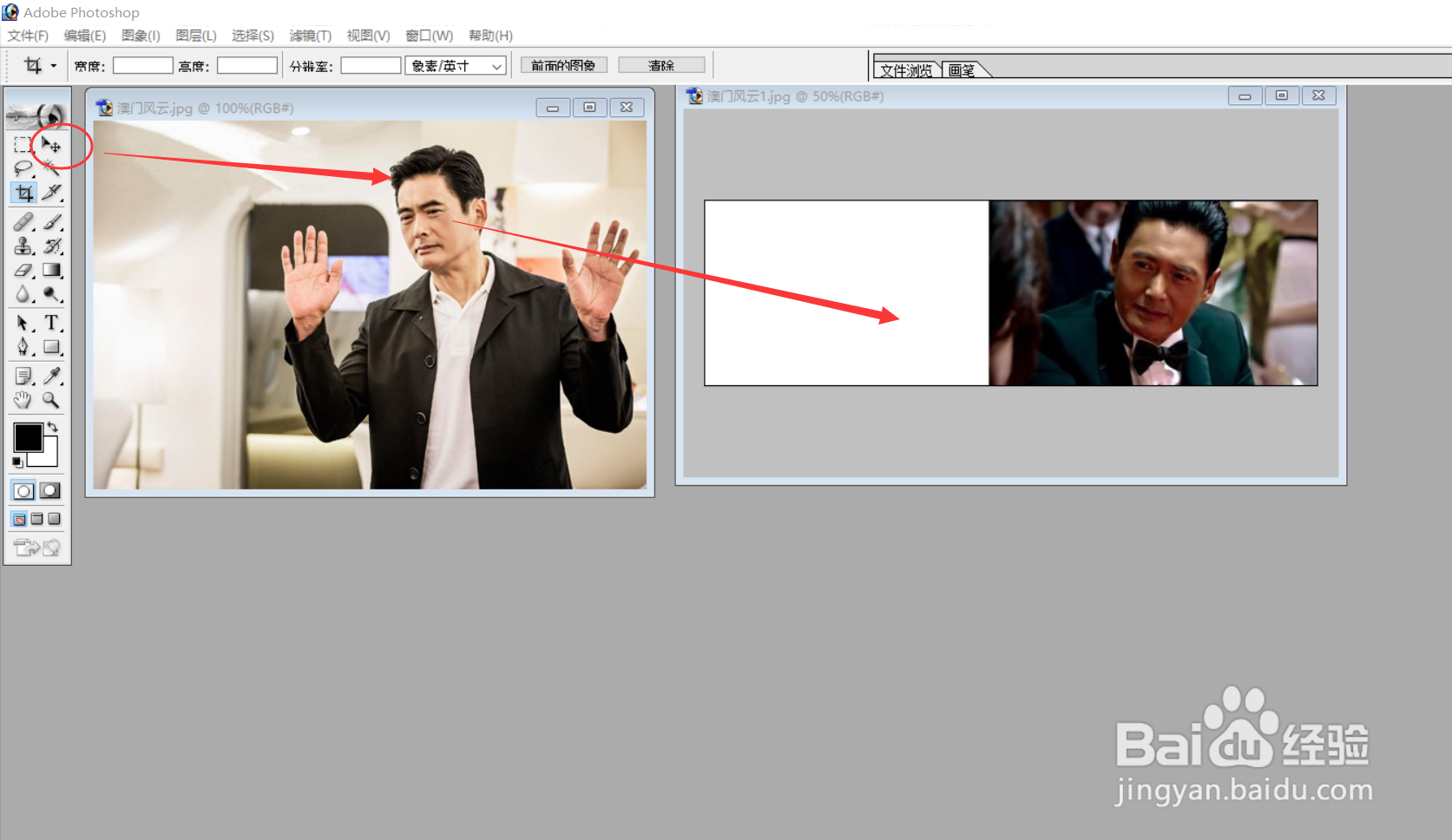Focus the 宽度 input field
The width and height of the screenshot is (1452, 840).
coord(143,66)
